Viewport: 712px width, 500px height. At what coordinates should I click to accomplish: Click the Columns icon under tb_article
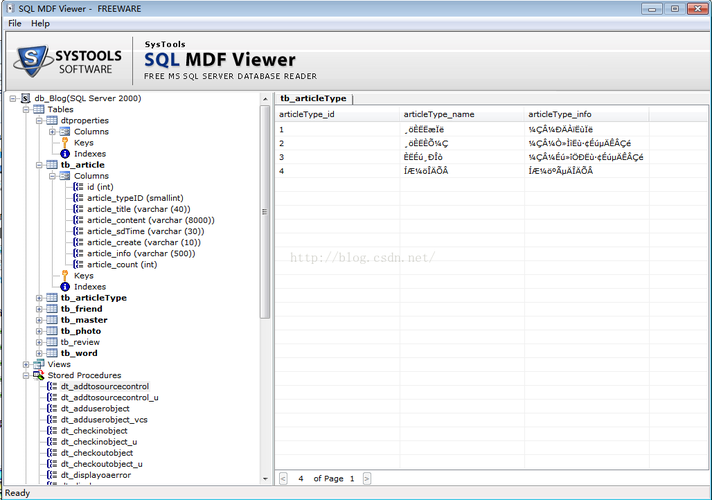[65, 176]
